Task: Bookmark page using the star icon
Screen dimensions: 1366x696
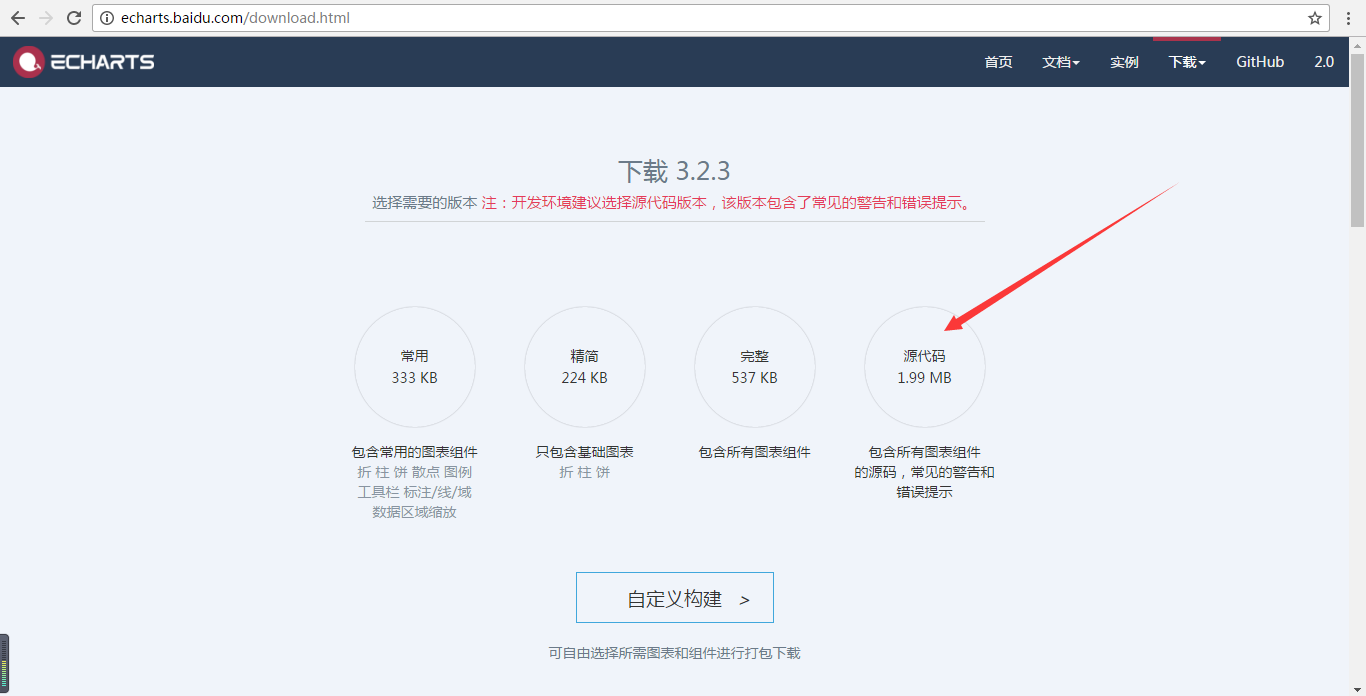Action: [x=1315, y=18]
